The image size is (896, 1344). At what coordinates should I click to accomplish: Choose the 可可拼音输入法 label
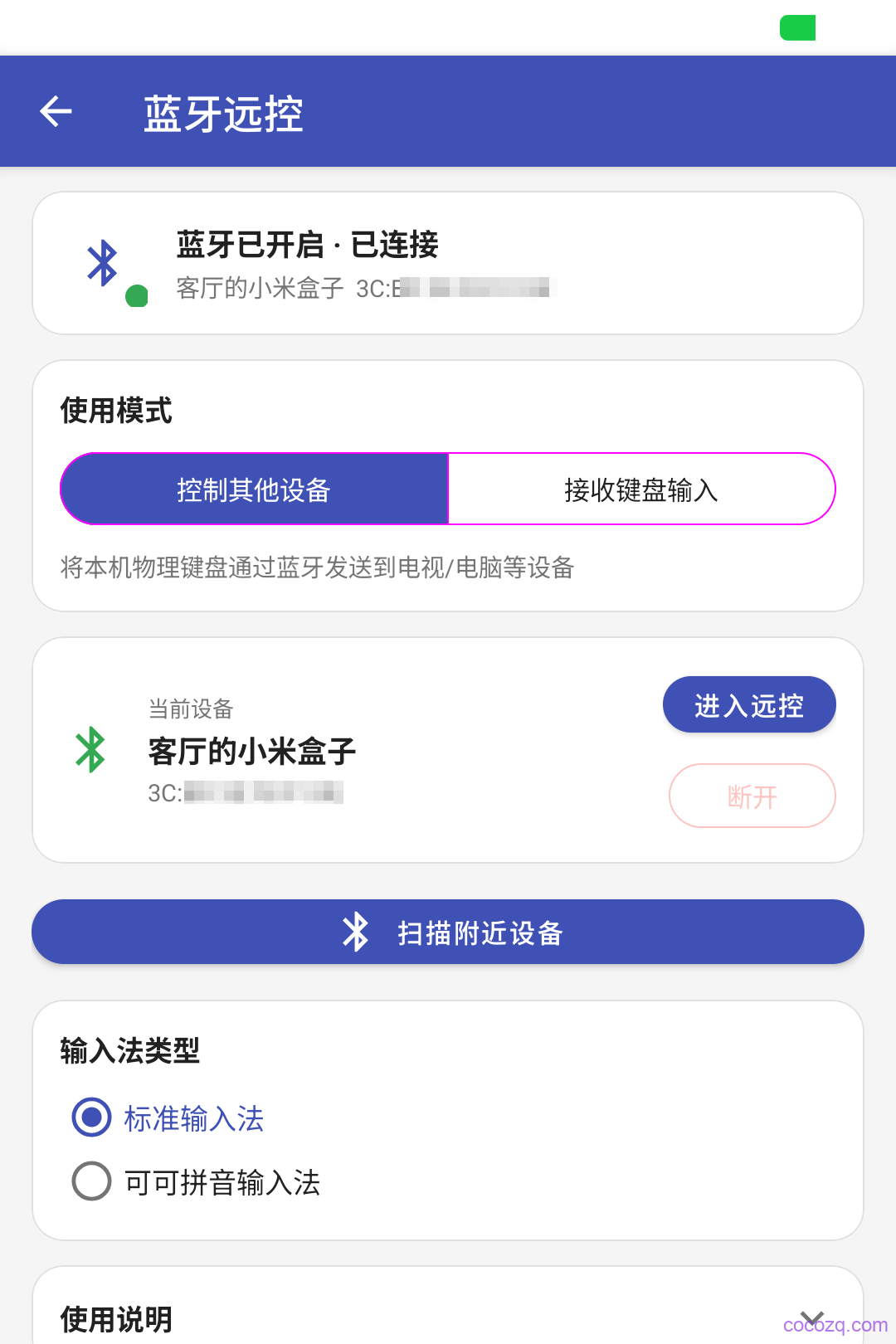click(x=222, y=1182)
